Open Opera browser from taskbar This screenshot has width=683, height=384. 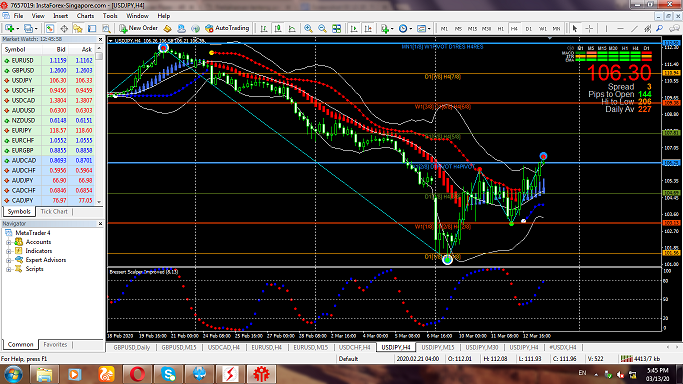[x=137, y=374]
